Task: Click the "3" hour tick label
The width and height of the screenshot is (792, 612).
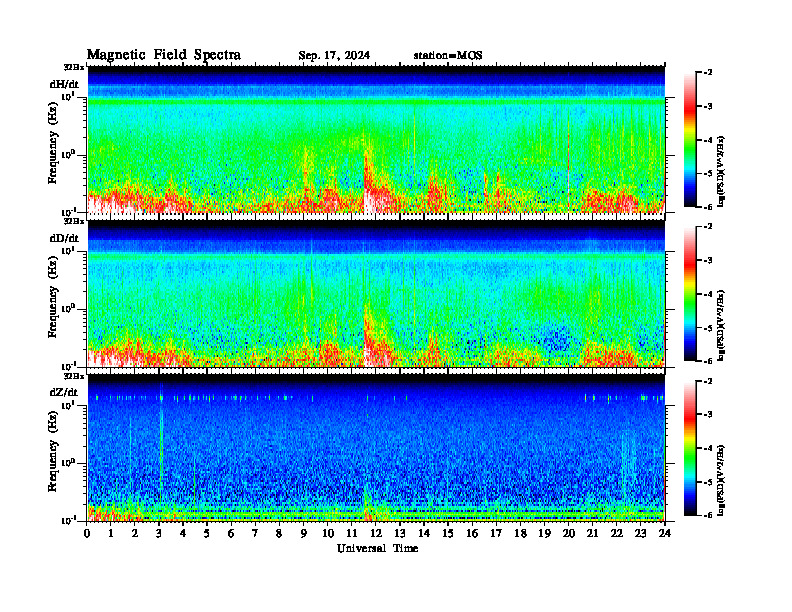Action: point(159,534)
